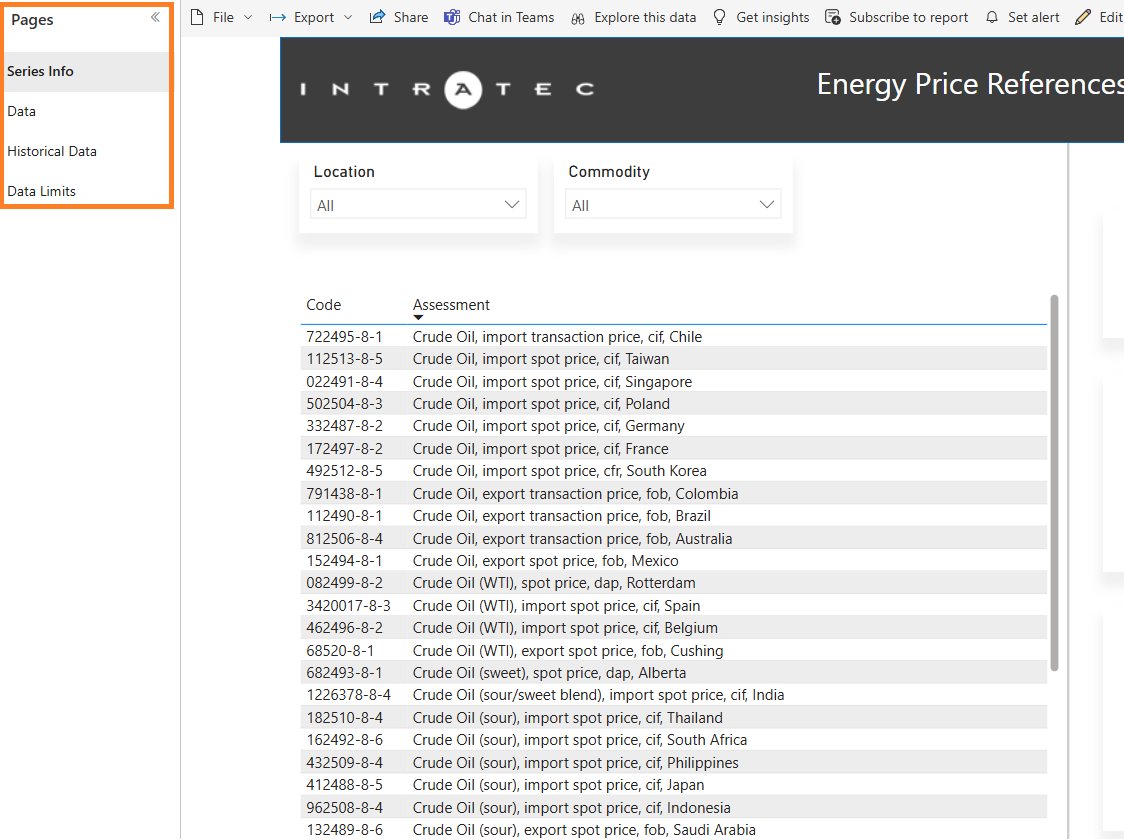The height and width of the screenshot is (840, 1124).
Task: Click the Subscribe to report icon
Action: (832, 17)
